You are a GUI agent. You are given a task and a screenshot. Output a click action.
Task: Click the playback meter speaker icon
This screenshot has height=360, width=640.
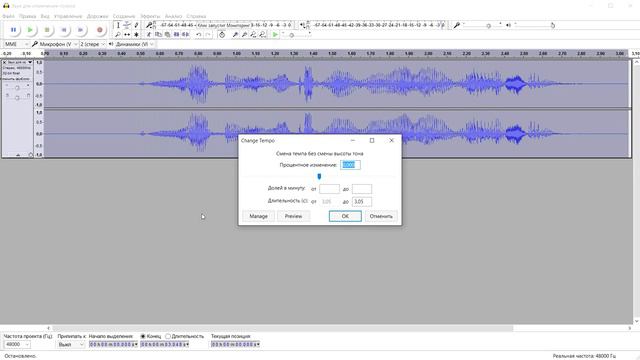tap(302, 25)
